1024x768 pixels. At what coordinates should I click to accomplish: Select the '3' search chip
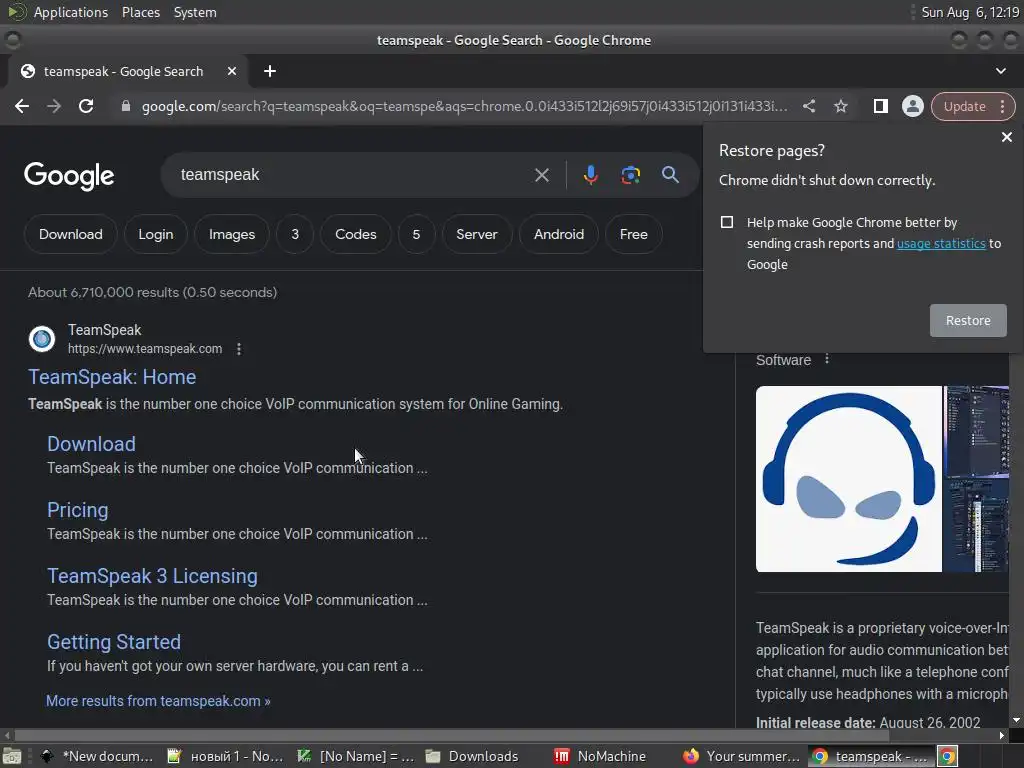[295, 234]
